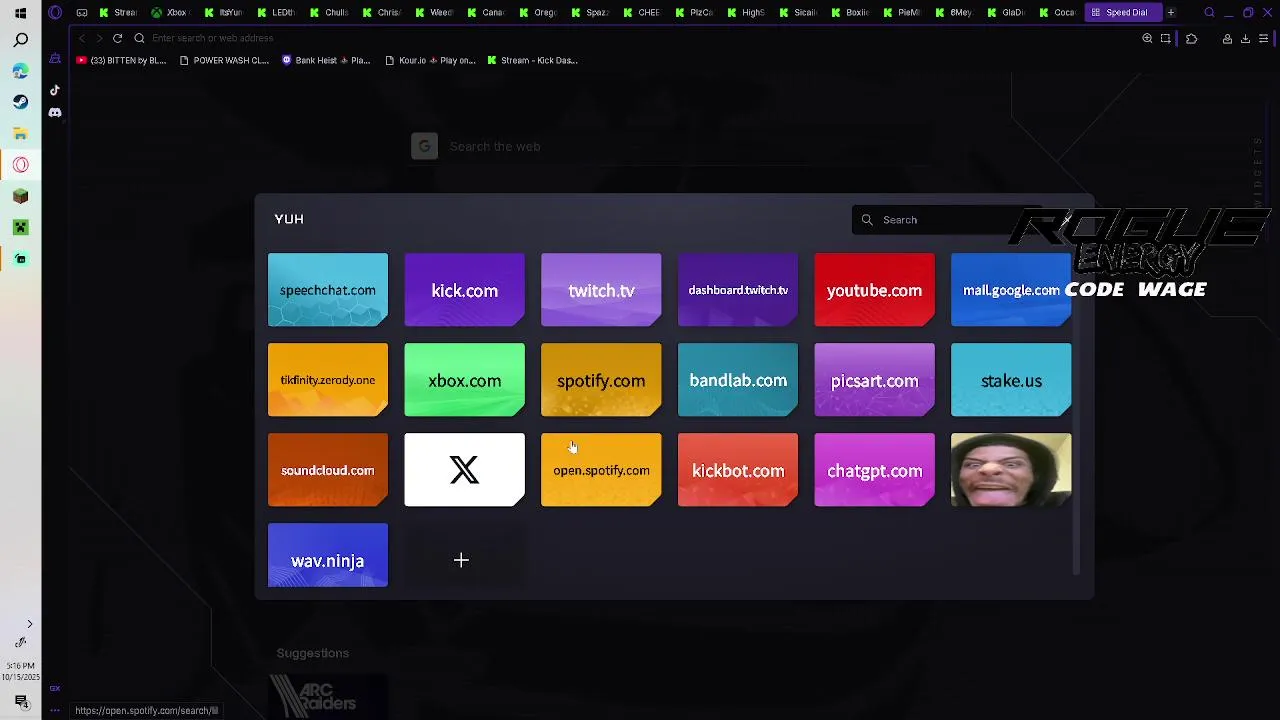The image size is (1280, 720).
Task: Open the profile account icon
Action: pos(1227,38)
